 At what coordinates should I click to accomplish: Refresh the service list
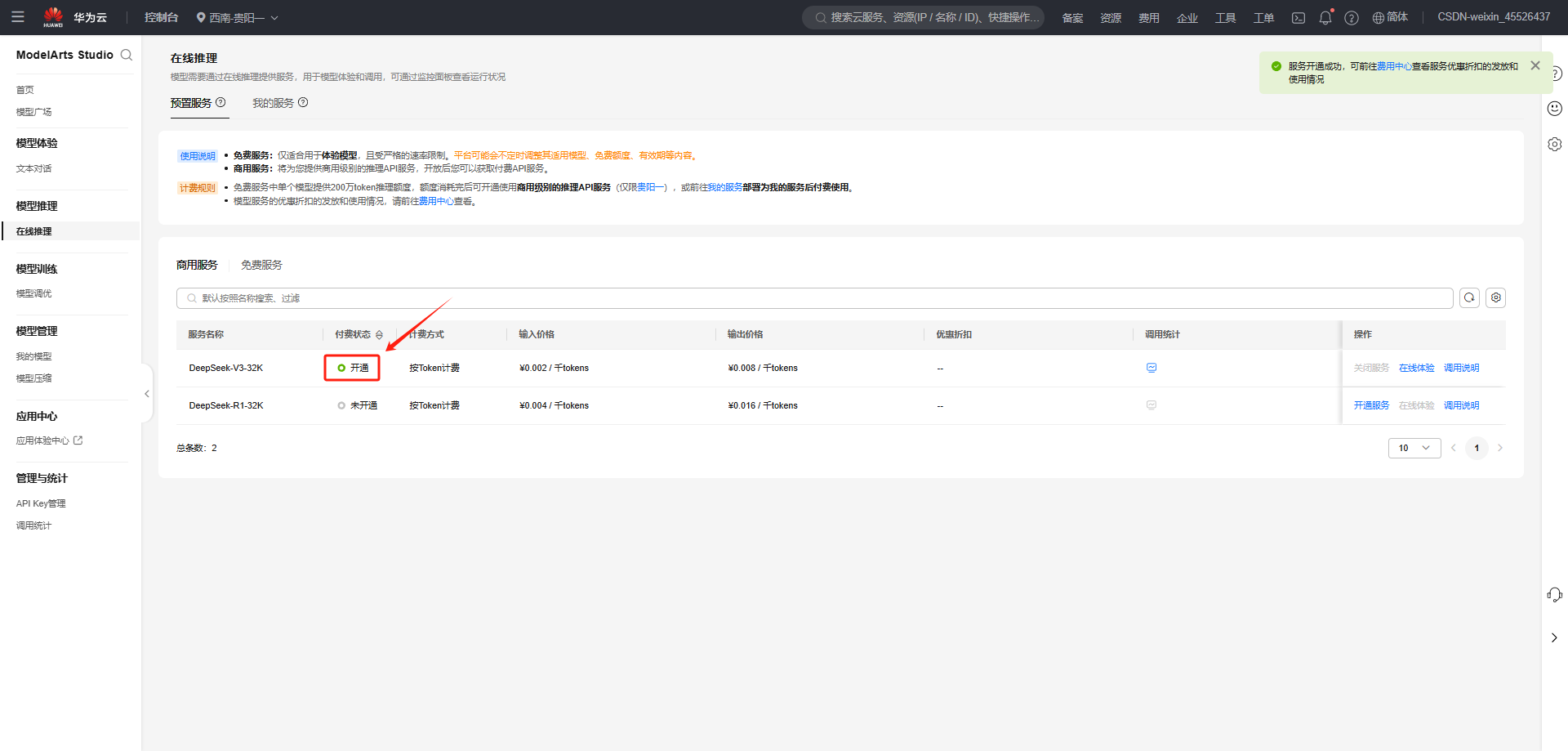tap(1469, 298)
